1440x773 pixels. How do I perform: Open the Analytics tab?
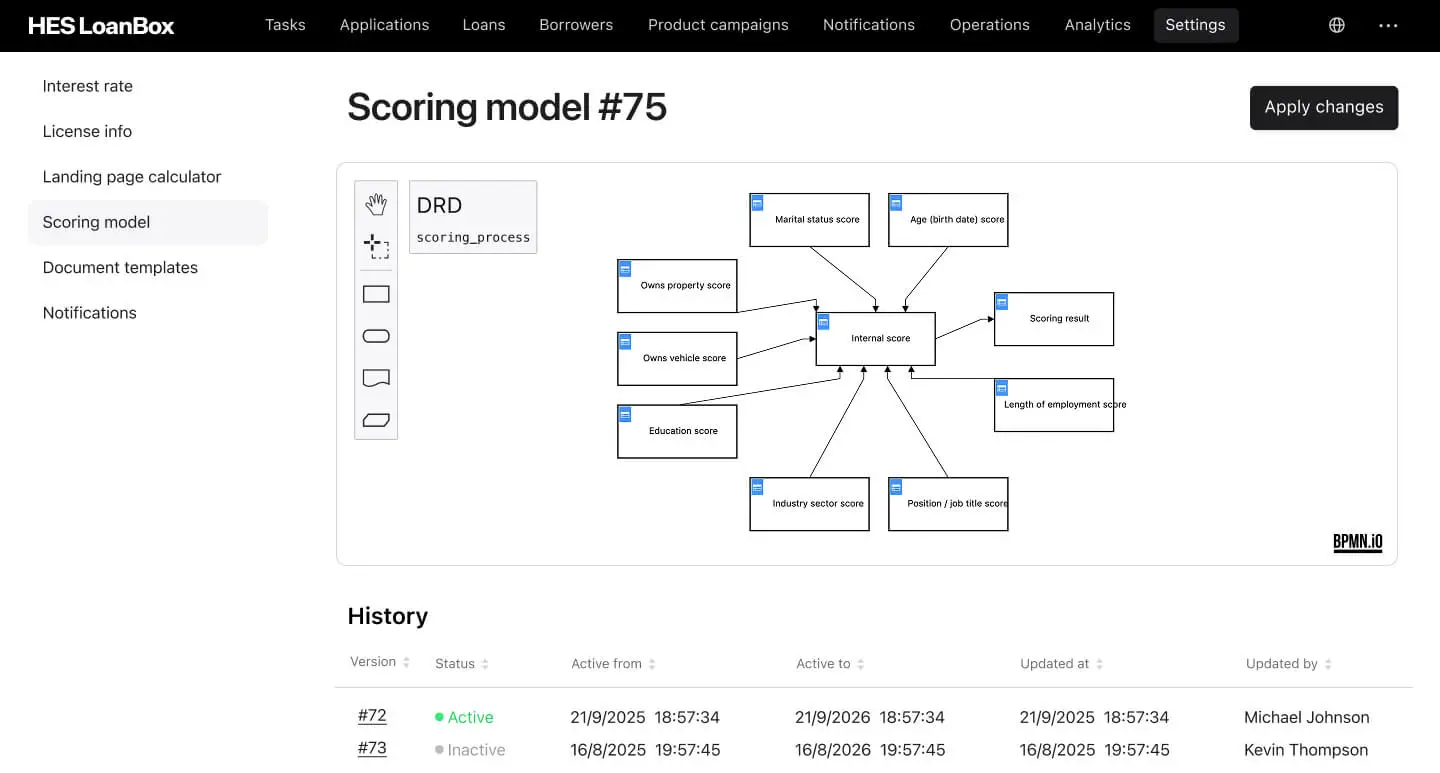(1098, 25)
